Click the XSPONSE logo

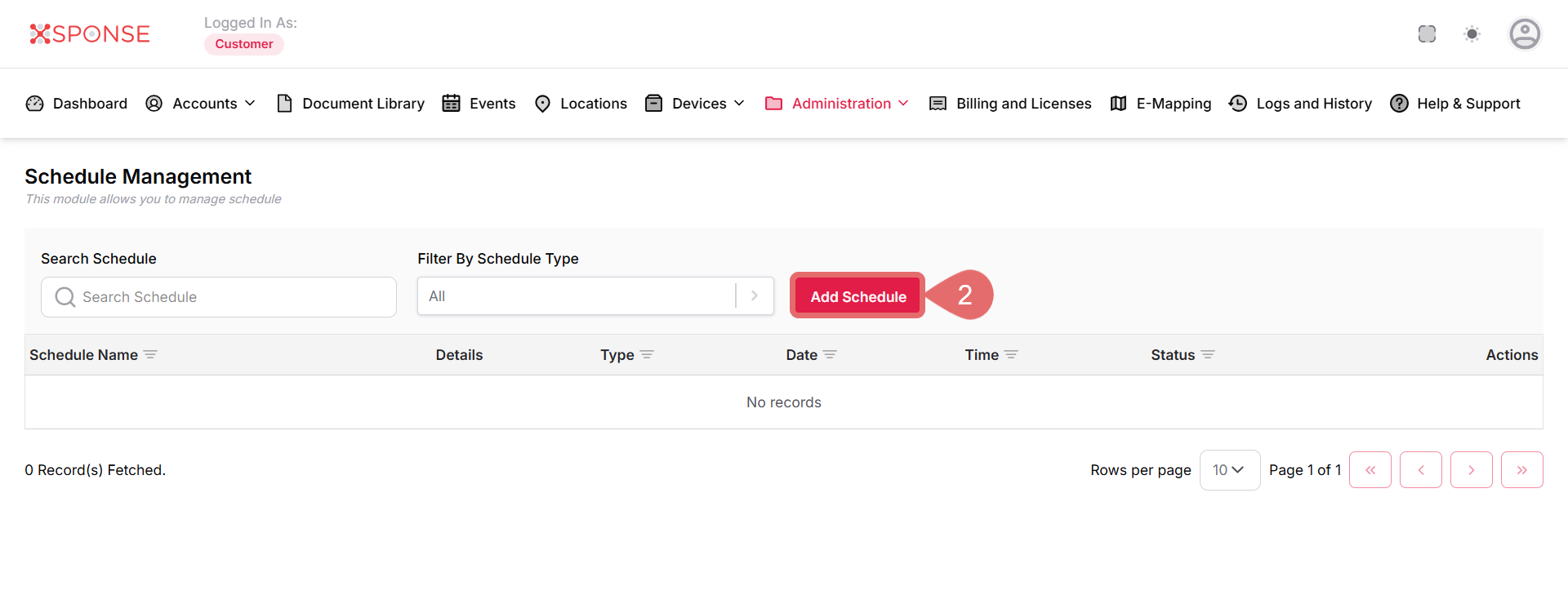click(90, 34)
